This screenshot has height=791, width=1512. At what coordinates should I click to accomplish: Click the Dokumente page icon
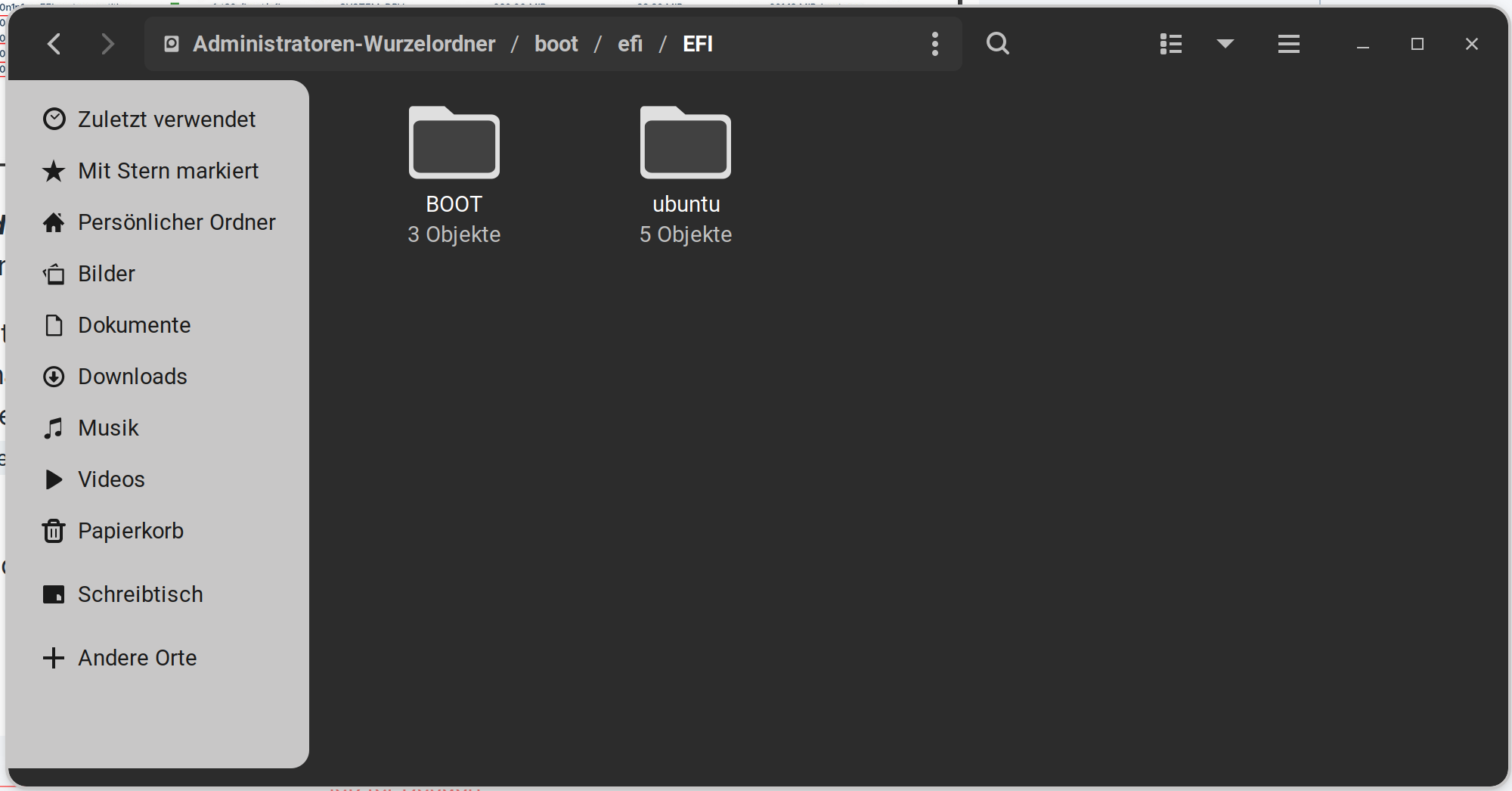coord(54,325)
